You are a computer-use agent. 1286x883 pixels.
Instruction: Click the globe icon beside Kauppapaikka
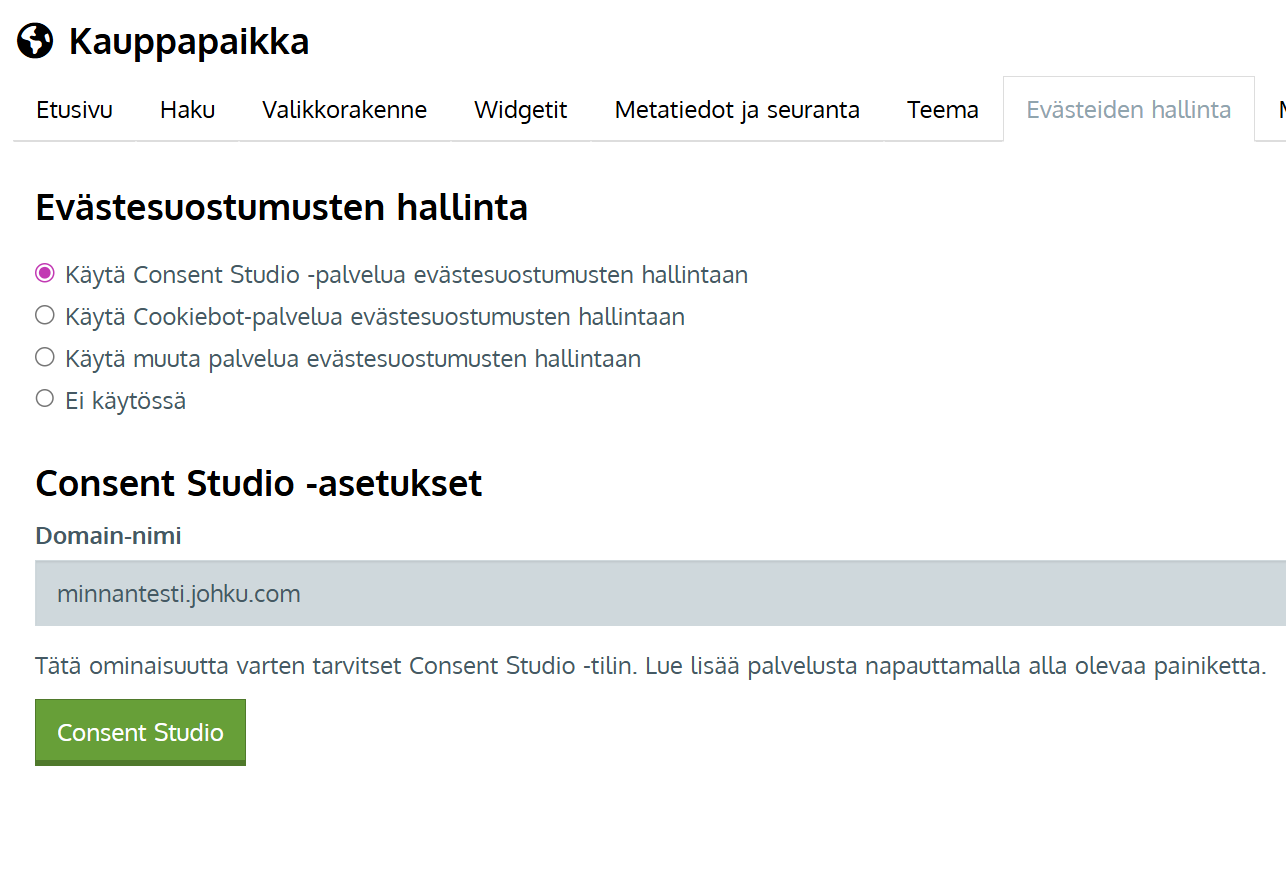tap(35, 41)
